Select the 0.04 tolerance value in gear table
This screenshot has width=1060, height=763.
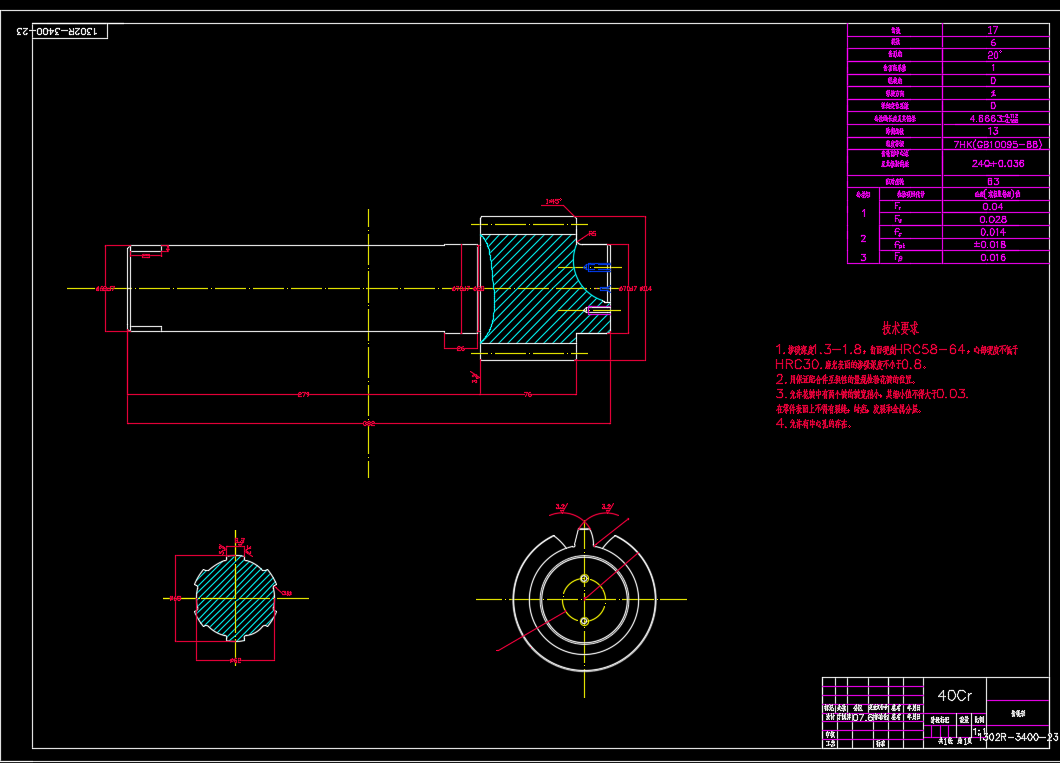point(993,206)
